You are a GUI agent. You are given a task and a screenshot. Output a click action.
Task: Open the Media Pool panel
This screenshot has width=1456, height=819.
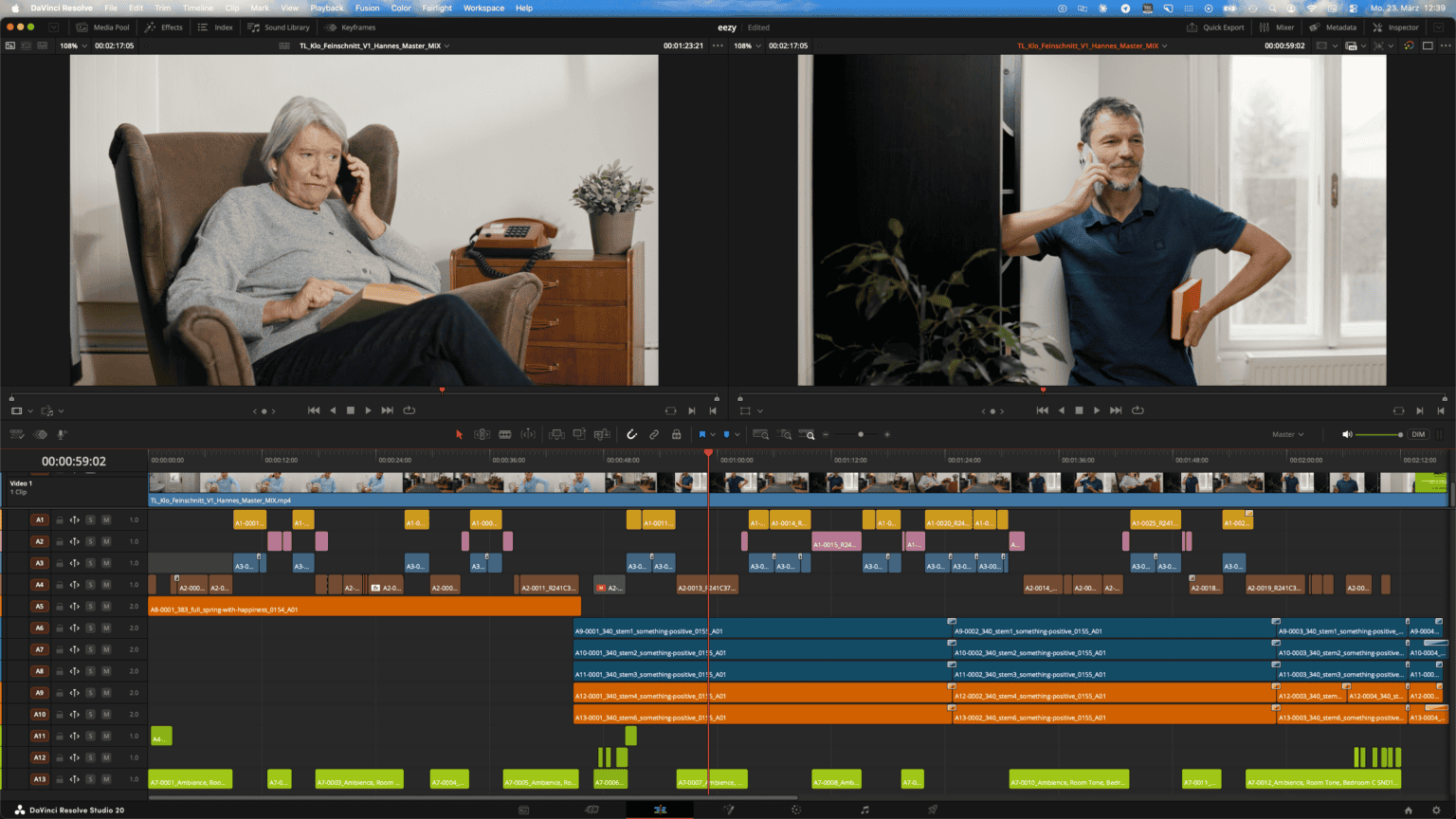click(103, 27)
